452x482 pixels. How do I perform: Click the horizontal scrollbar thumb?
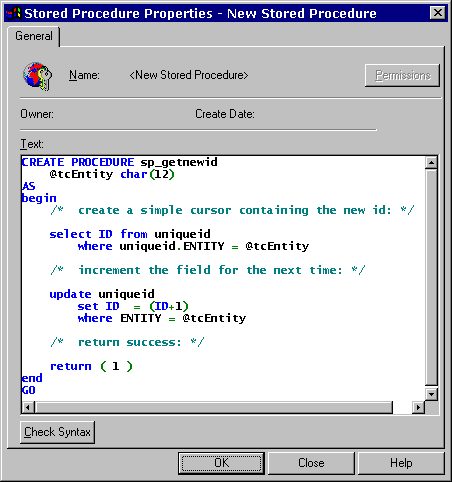coord(213,407)
